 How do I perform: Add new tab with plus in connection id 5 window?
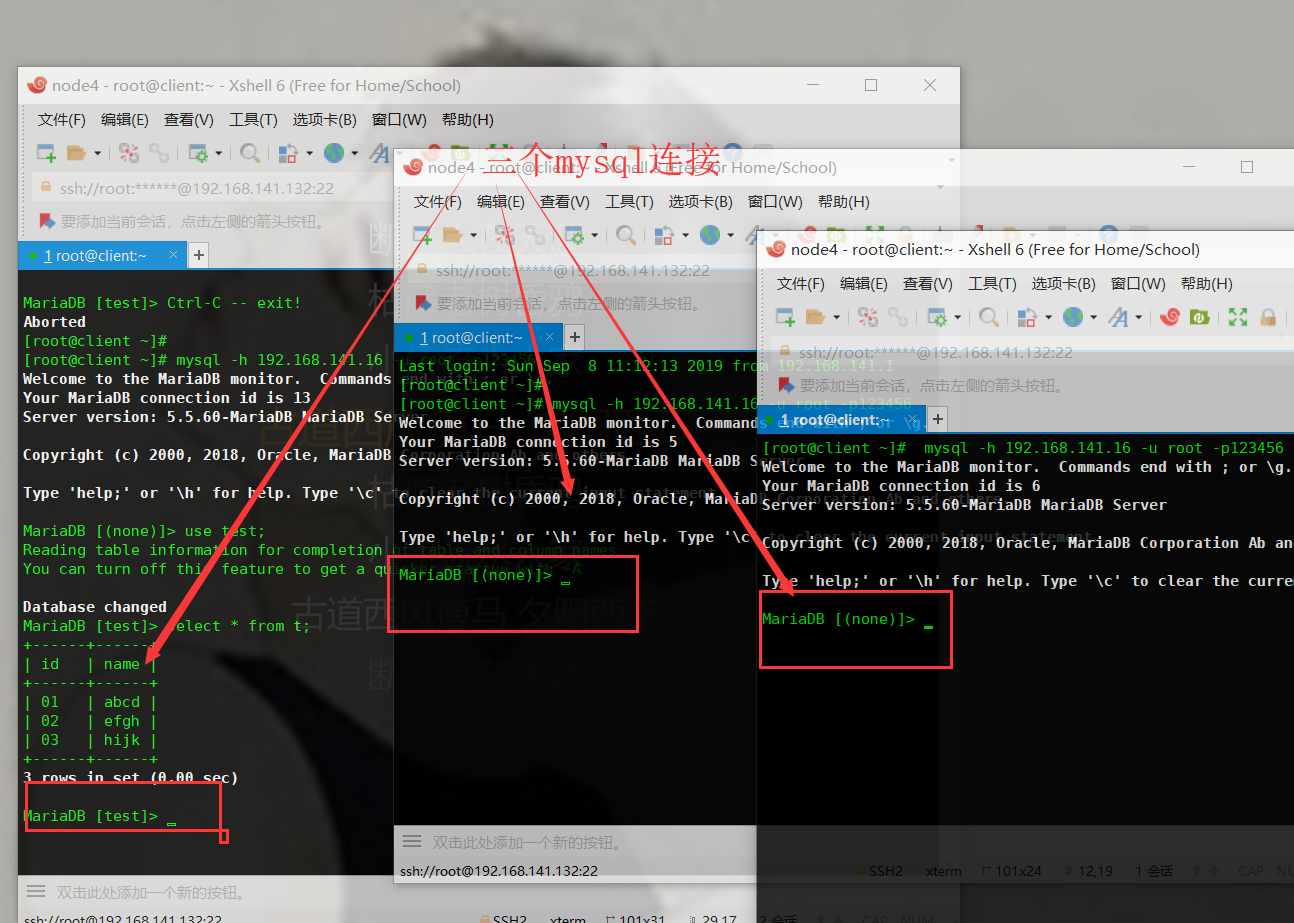574,338
